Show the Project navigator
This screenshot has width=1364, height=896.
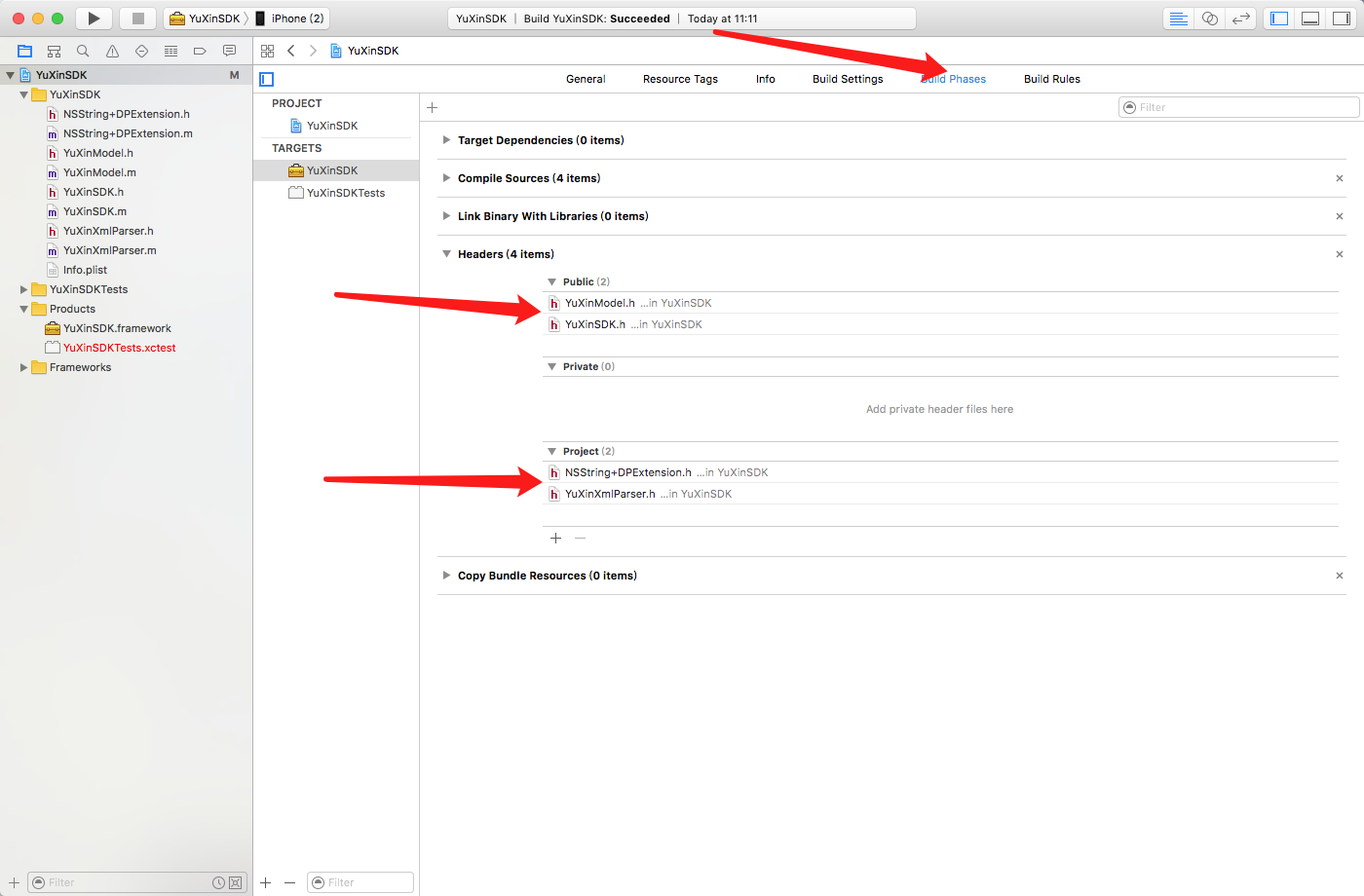click(x=25, y=51)
